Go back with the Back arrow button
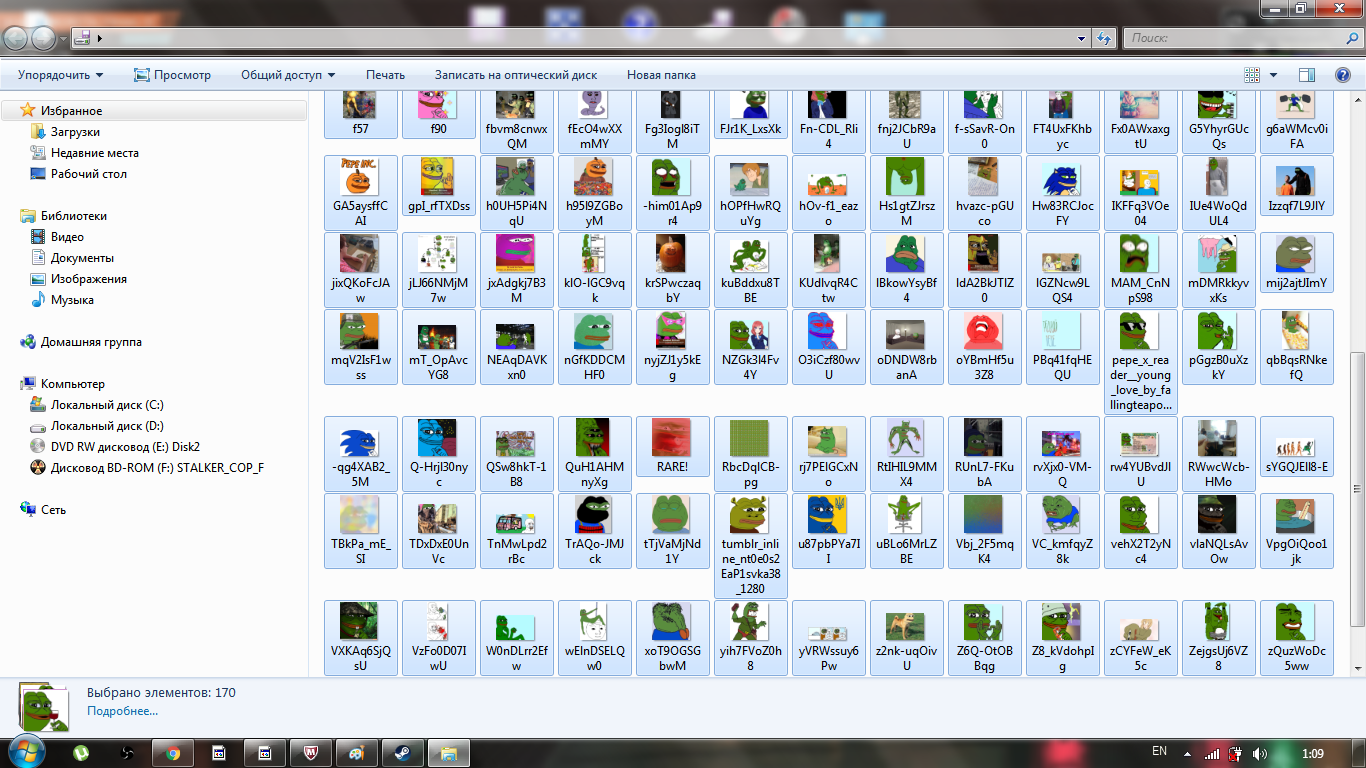Screen dimensions: 1366x768 (16, 38)
